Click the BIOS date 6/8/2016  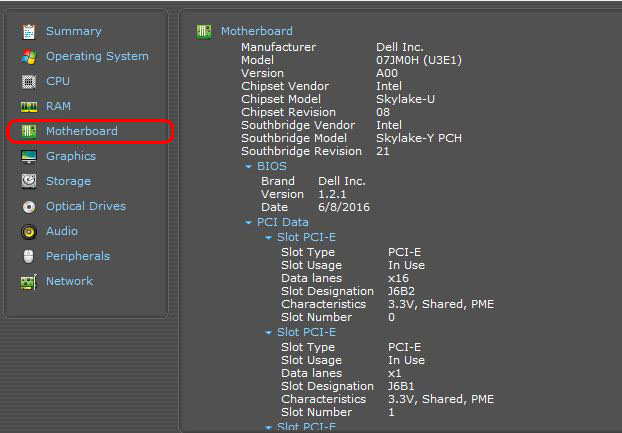[344, 207]
